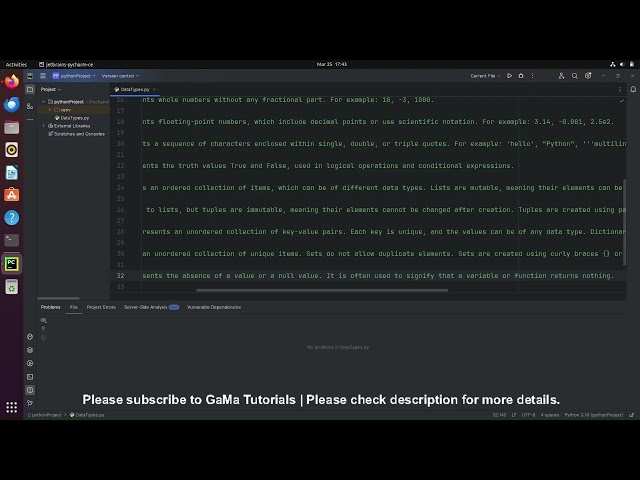Viewport: 640px width, 480px height.
Task: Select DataTypes.py in project tree
Action: [72, 118]
